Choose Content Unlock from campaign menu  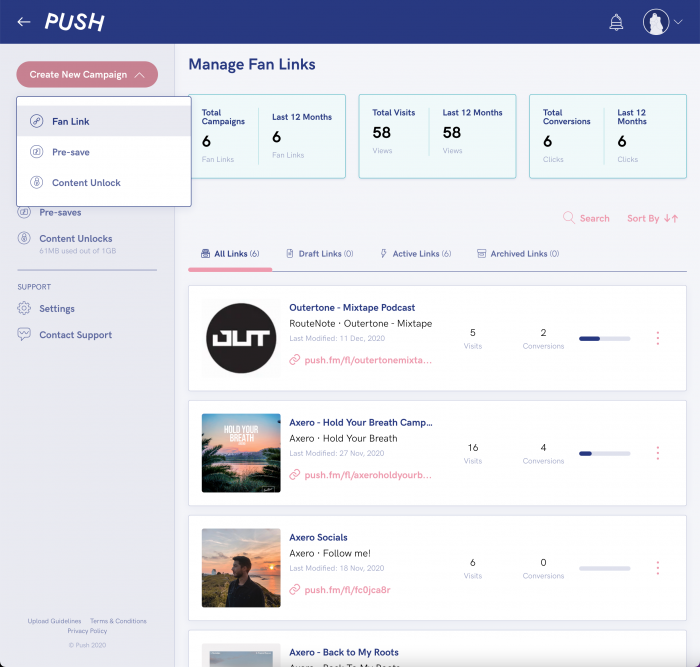[x=85, y=183]
